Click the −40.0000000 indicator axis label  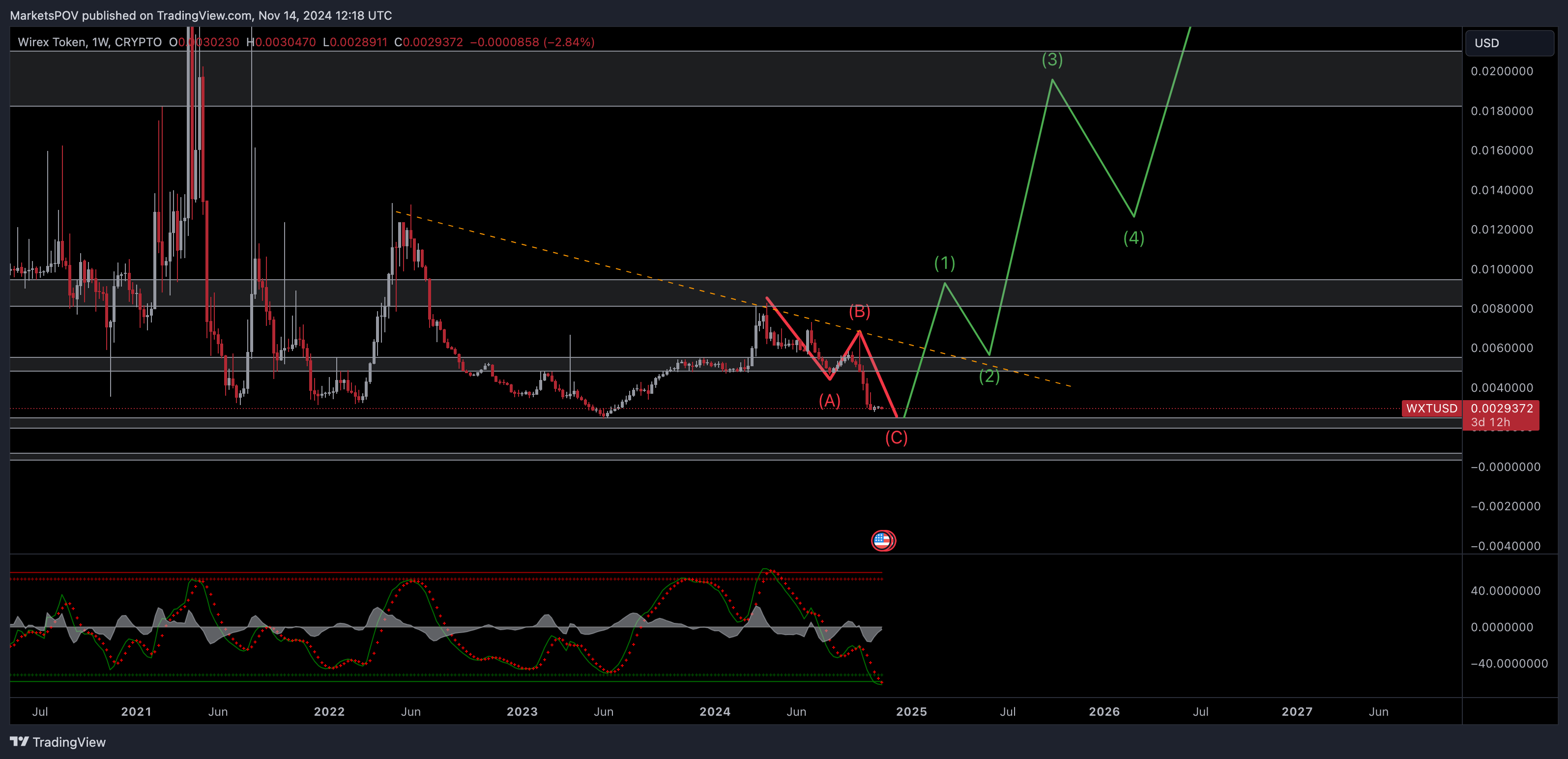coord(1509,664)
